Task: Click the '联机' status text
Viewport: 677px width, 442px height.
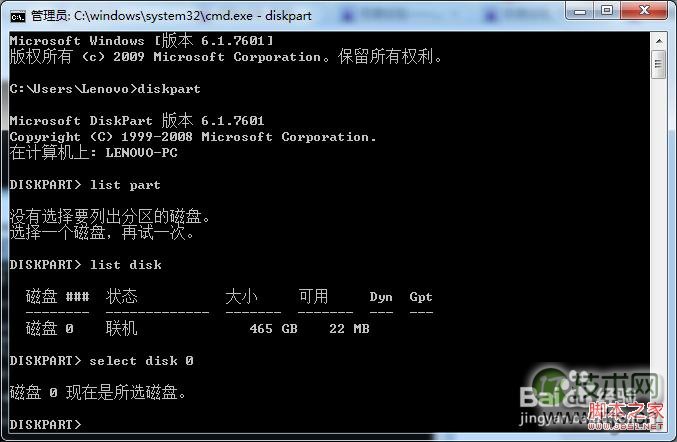Action: [121, 328]
